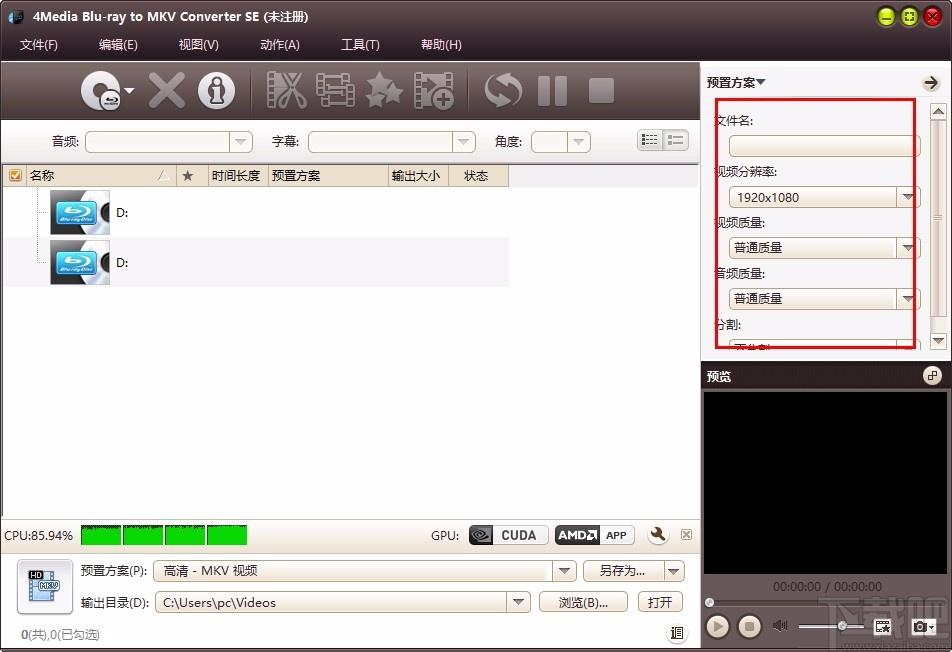Viewport: 952px width, 652px height.
Task: Mute the preview volume speaker icon
Action: (x=780, y=625)
